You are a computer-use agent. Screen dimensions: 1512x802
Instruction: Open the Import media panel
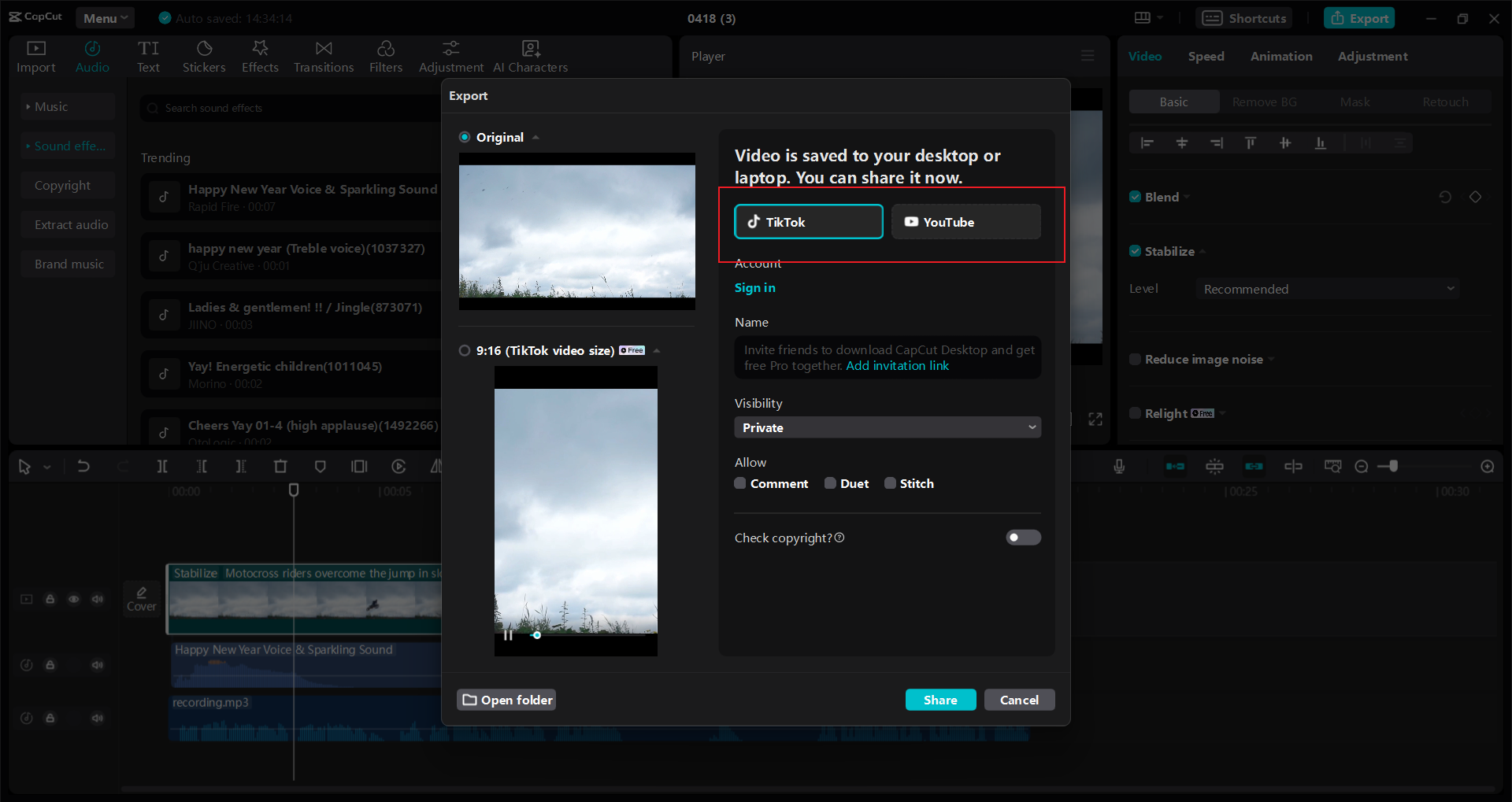click(36, 57)
